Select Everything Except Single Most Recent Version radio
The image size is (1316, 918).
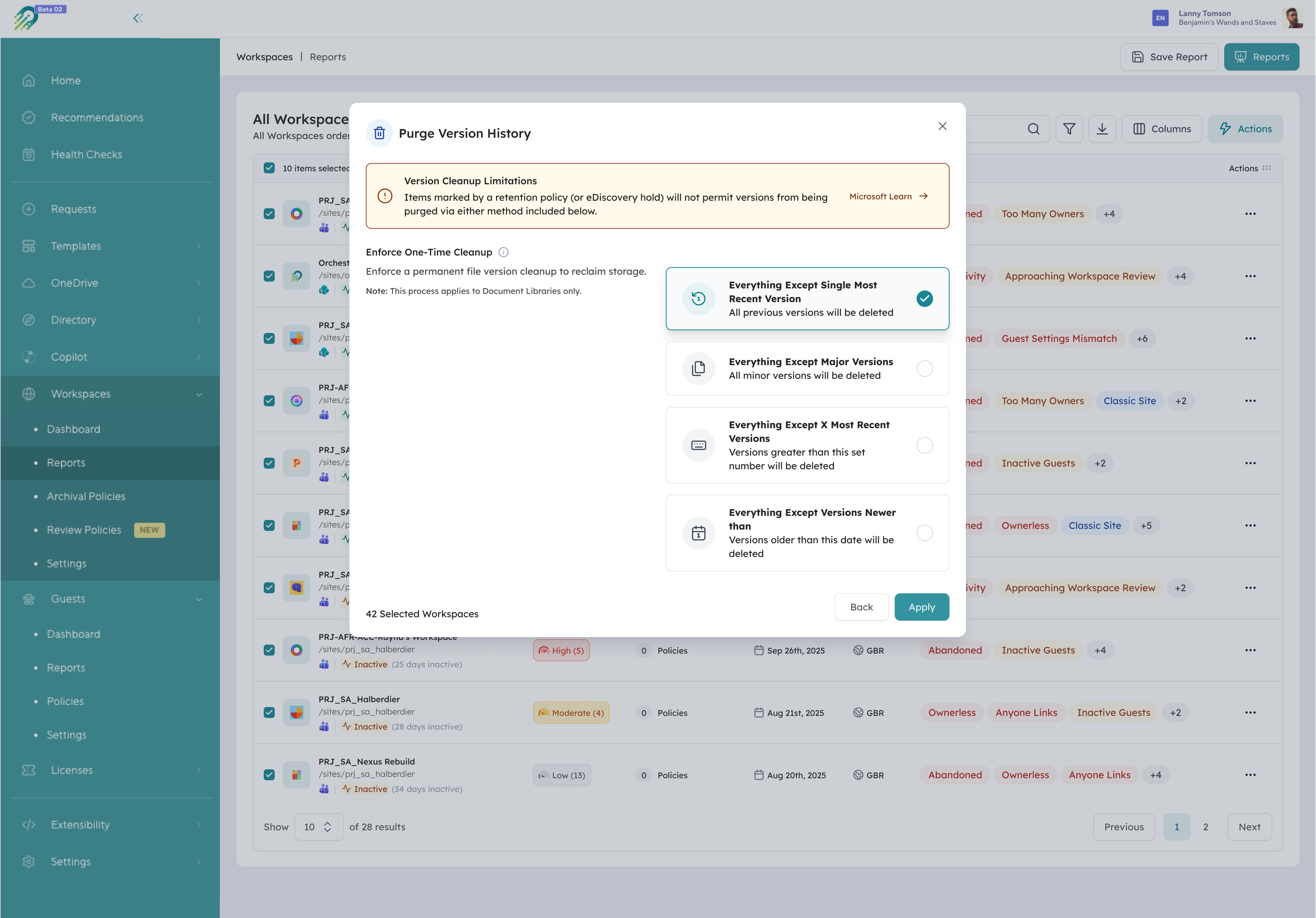(x=924, y=299)
